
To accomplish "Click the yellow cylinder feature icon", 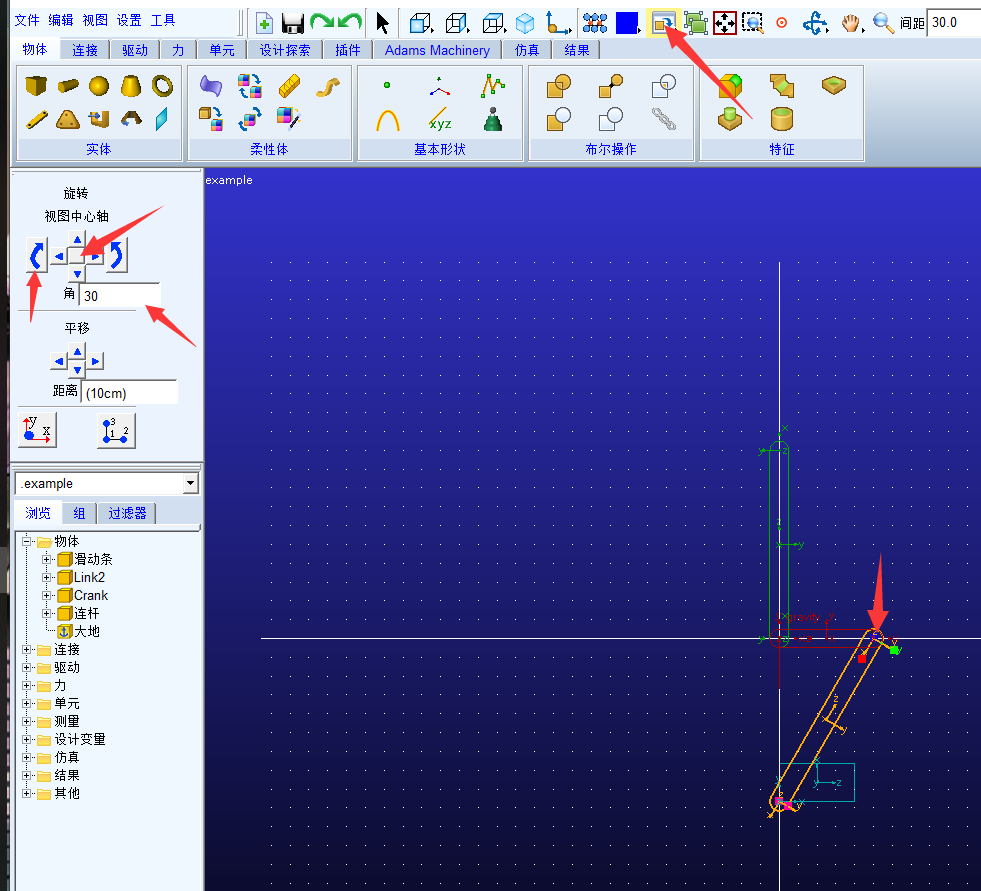I will click(782, 120).
